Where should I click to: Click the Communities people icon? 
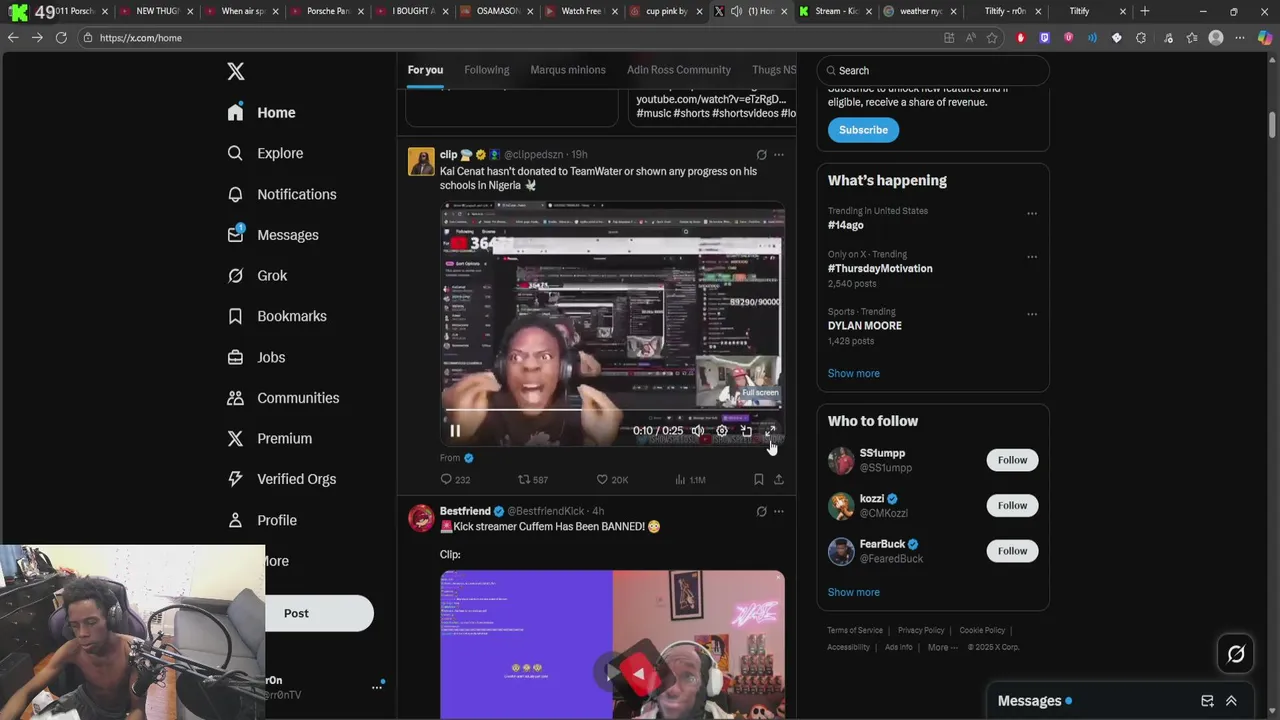pos(235,398)
